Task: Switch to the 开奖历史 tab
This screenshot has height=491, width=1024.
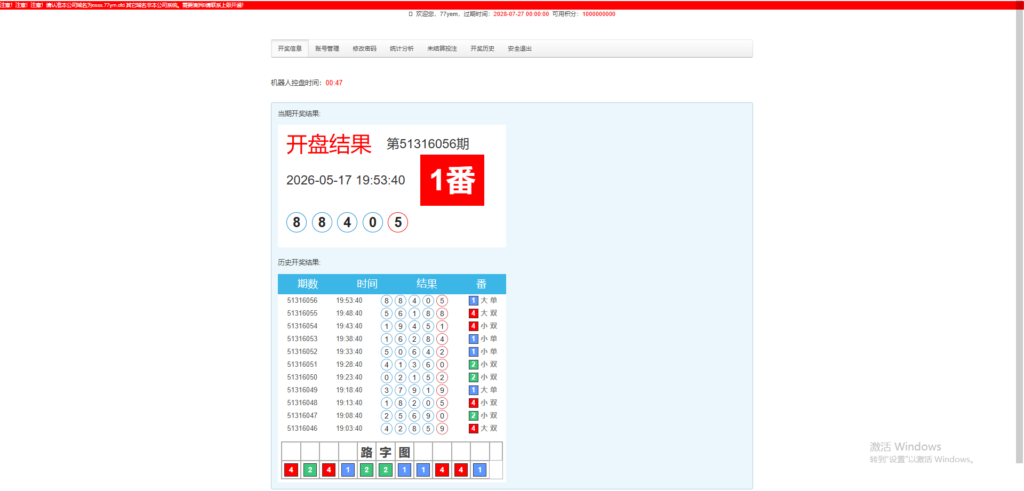Action: point(483,48)
